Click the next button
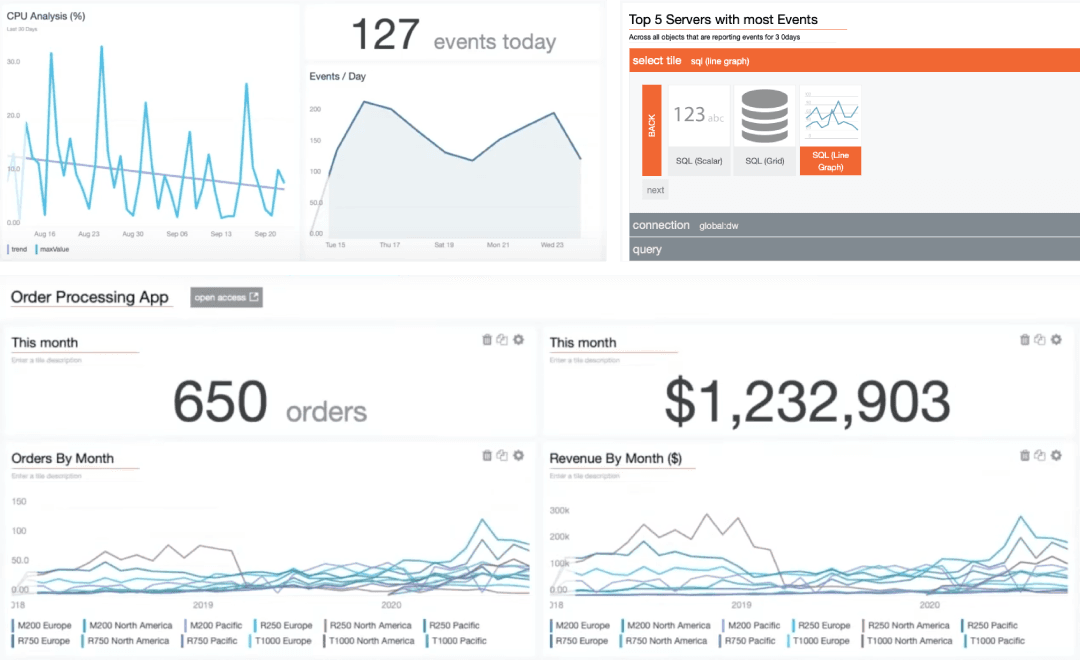The image size is (1080, 660). point(655,190)
